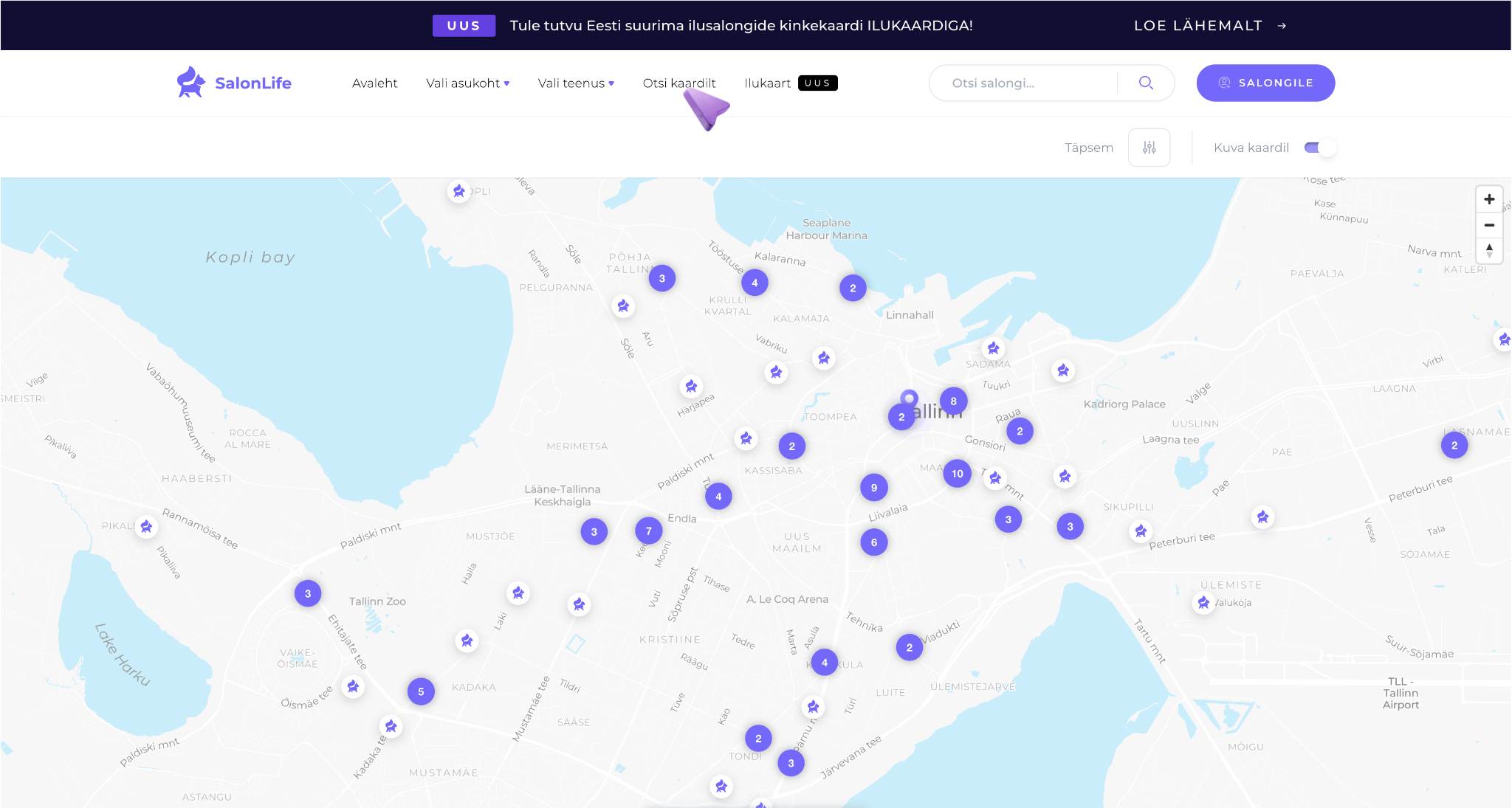Select Otsi kaardilt in navigation
Screen dimensions: 1512x808
pos(679,83)
